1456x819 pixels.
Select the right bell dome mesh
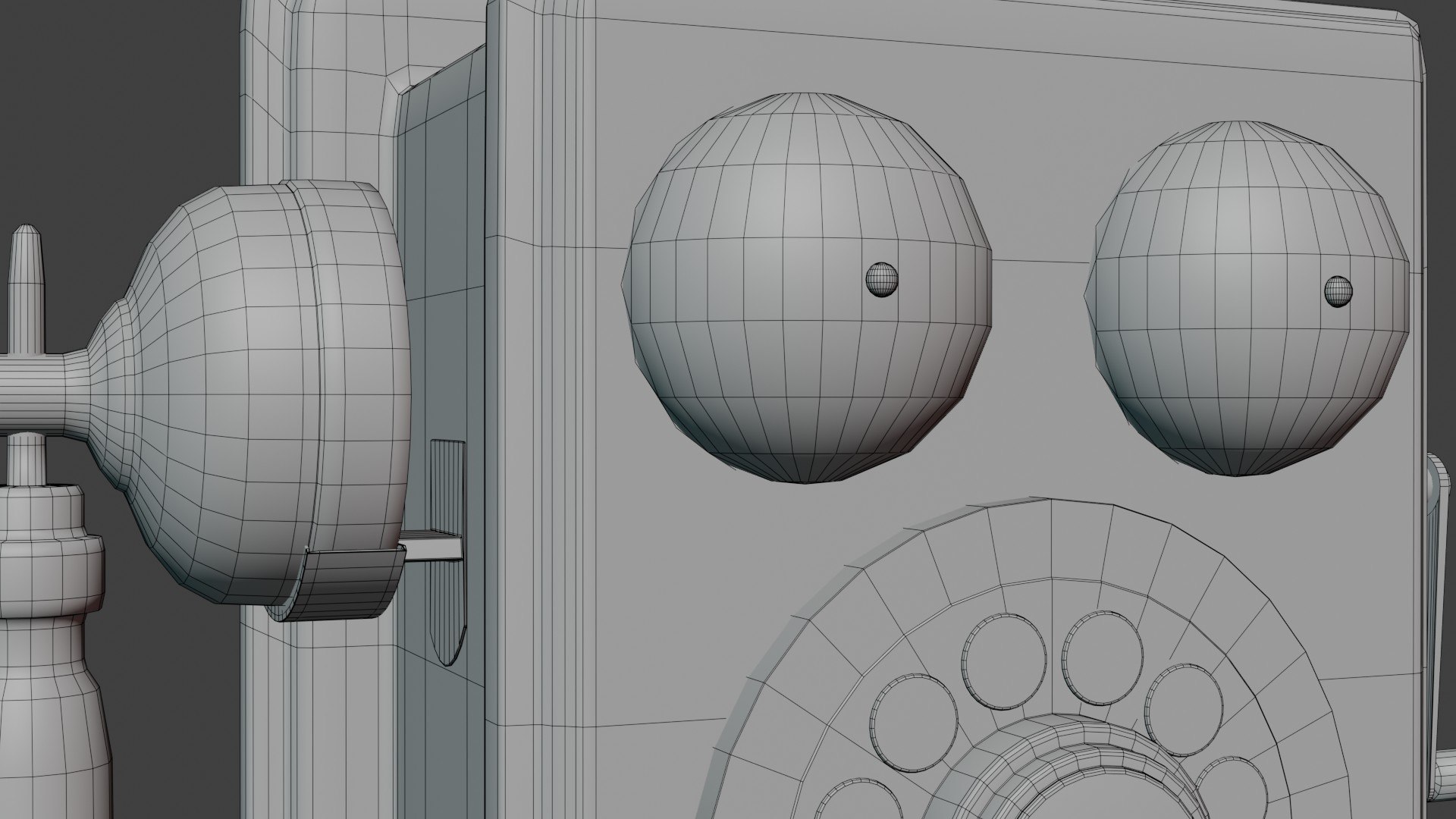[x=1247, y=299]
